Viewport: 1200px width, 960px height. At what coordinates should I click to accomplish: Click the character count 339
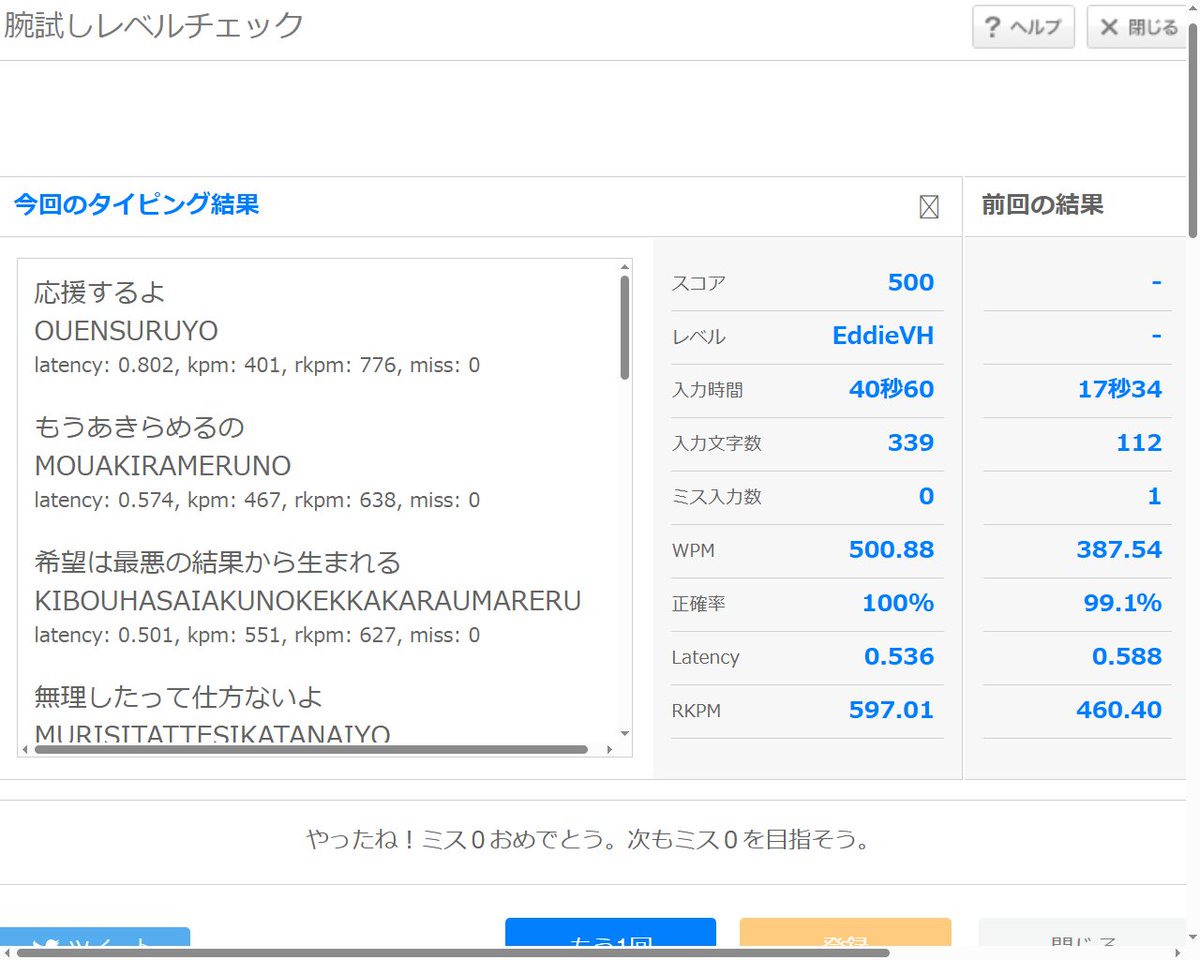(911, 443)
